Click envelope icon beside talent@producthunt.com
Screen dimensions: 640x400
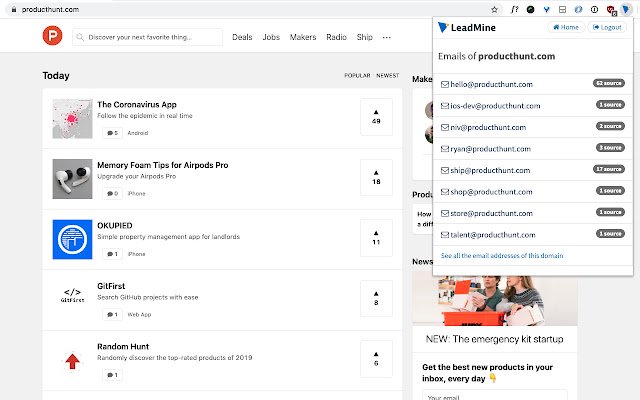[444, 235]
